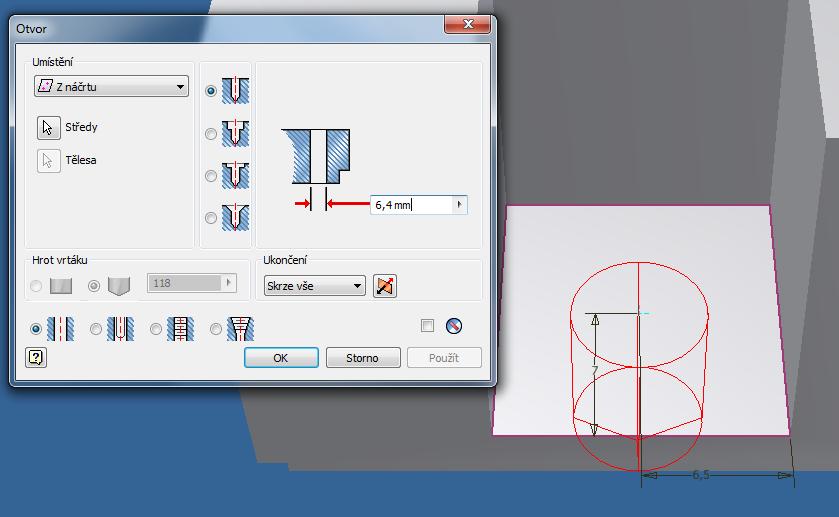839x517 pixels.
Task: Select the counterbore hole radio button
Action: [x=211, y=133]
